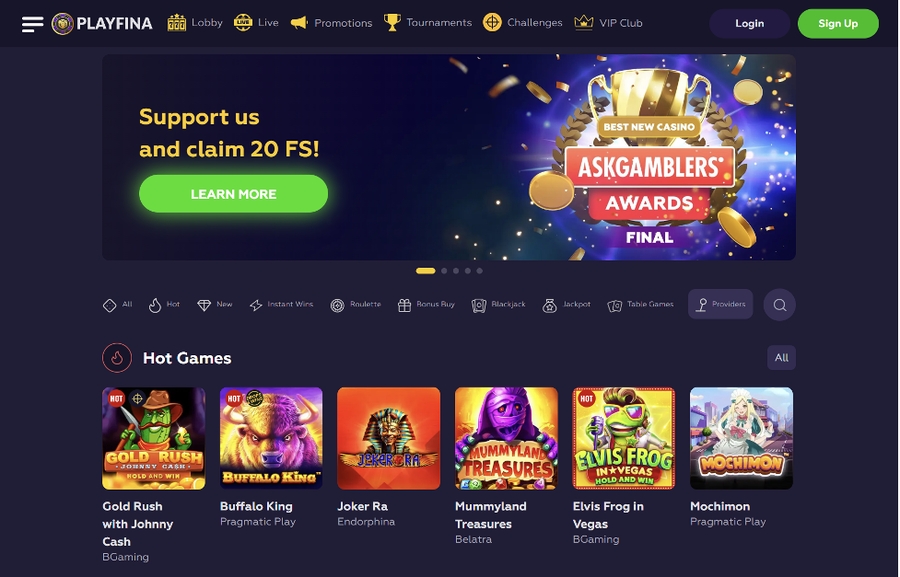Show Jackpot games category
This screenshot has width=900, height=577.
pos(566,305)
